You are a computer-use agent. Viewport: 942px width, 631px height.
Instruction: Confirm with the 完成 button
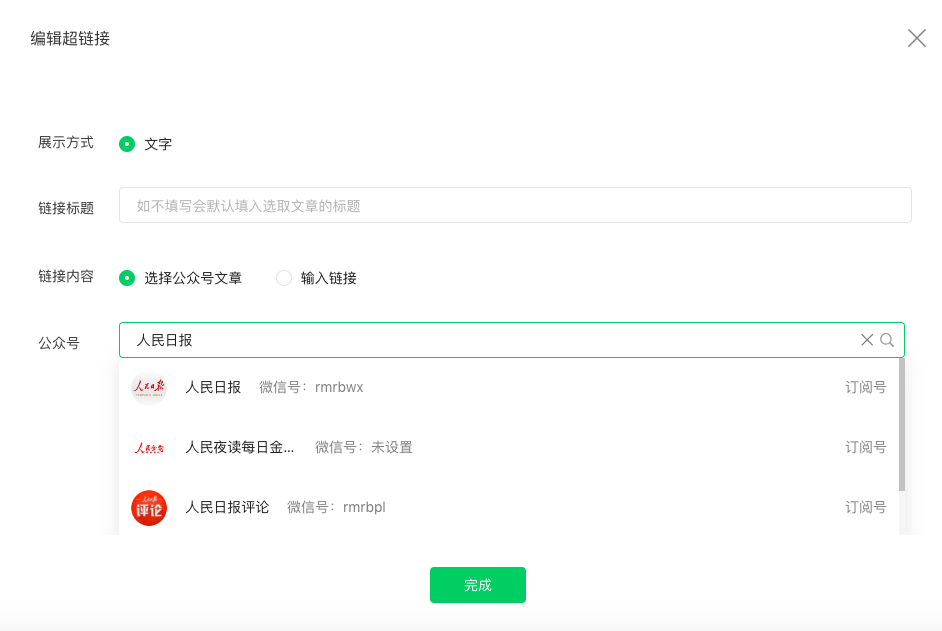point(478,585)
